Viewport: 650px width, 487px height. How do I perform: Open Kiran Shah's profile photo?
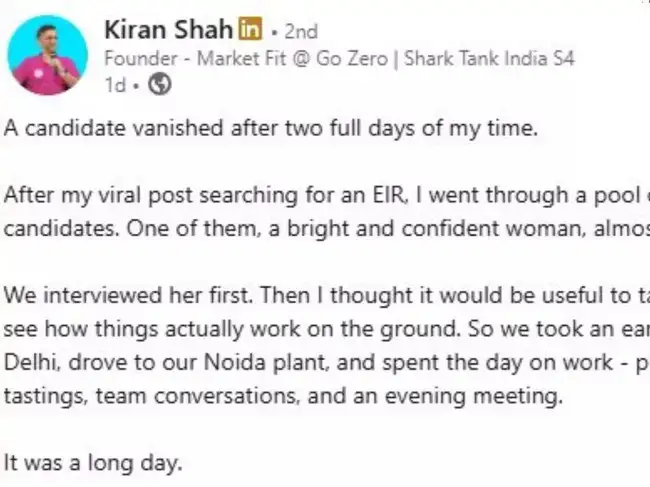click(48, 55)
